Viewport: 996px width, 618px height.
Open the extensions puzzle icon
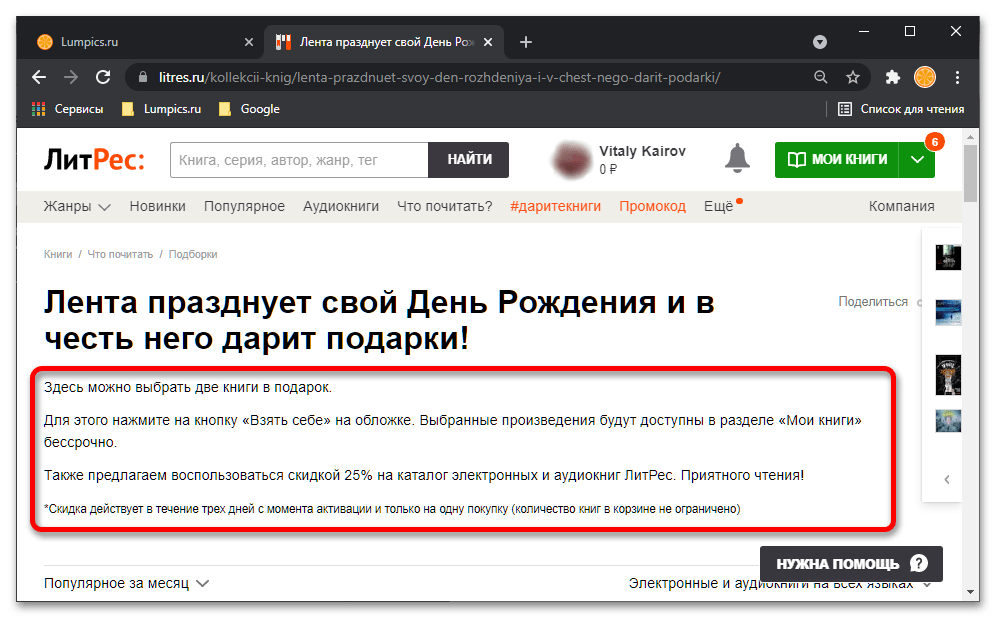[892, 77]
